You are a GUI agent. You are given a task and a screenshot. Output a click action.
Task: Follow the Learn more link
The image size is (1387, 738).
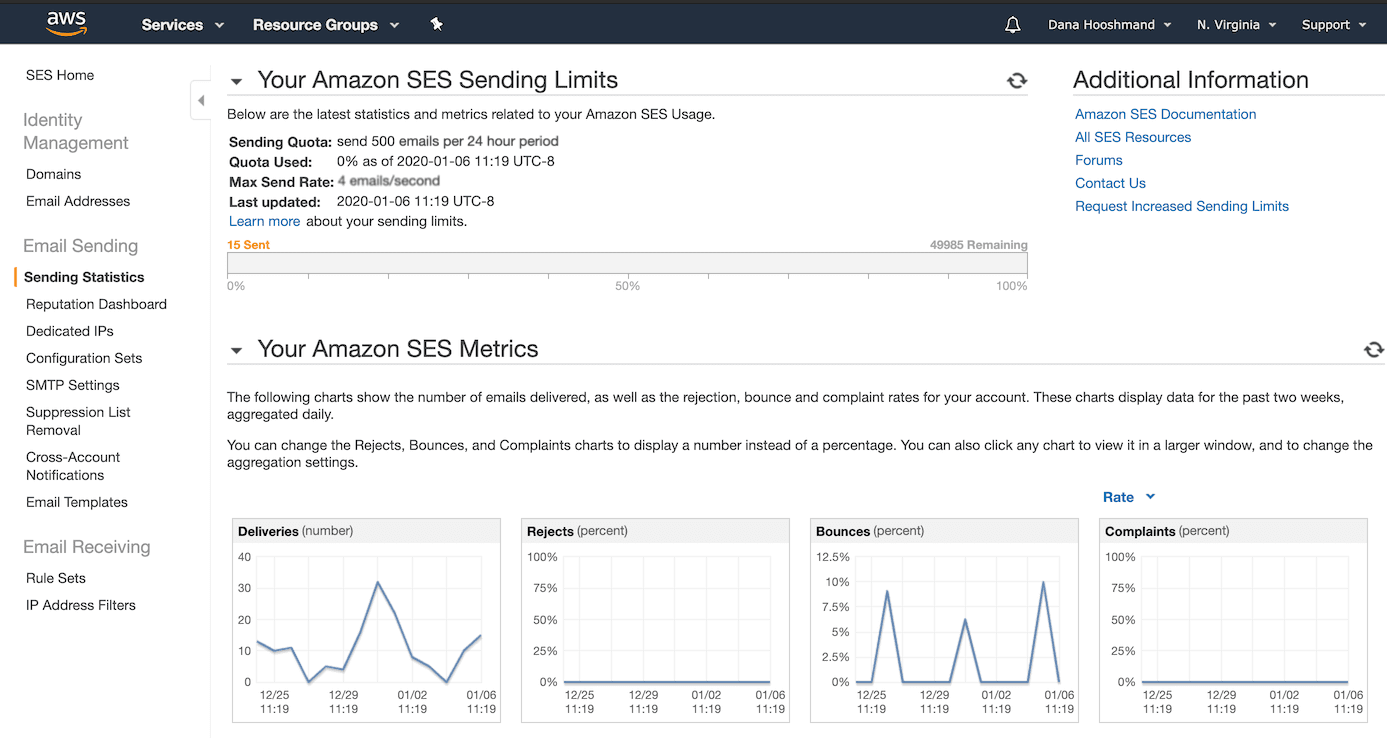click(x=264, y=221)
